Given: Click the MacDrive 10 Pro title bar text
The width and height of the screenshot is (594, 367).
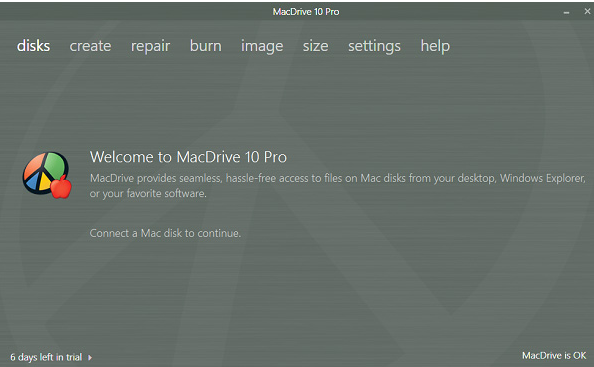Looking at the screenshot, I should pyautogui.click(x=306, y=12).
